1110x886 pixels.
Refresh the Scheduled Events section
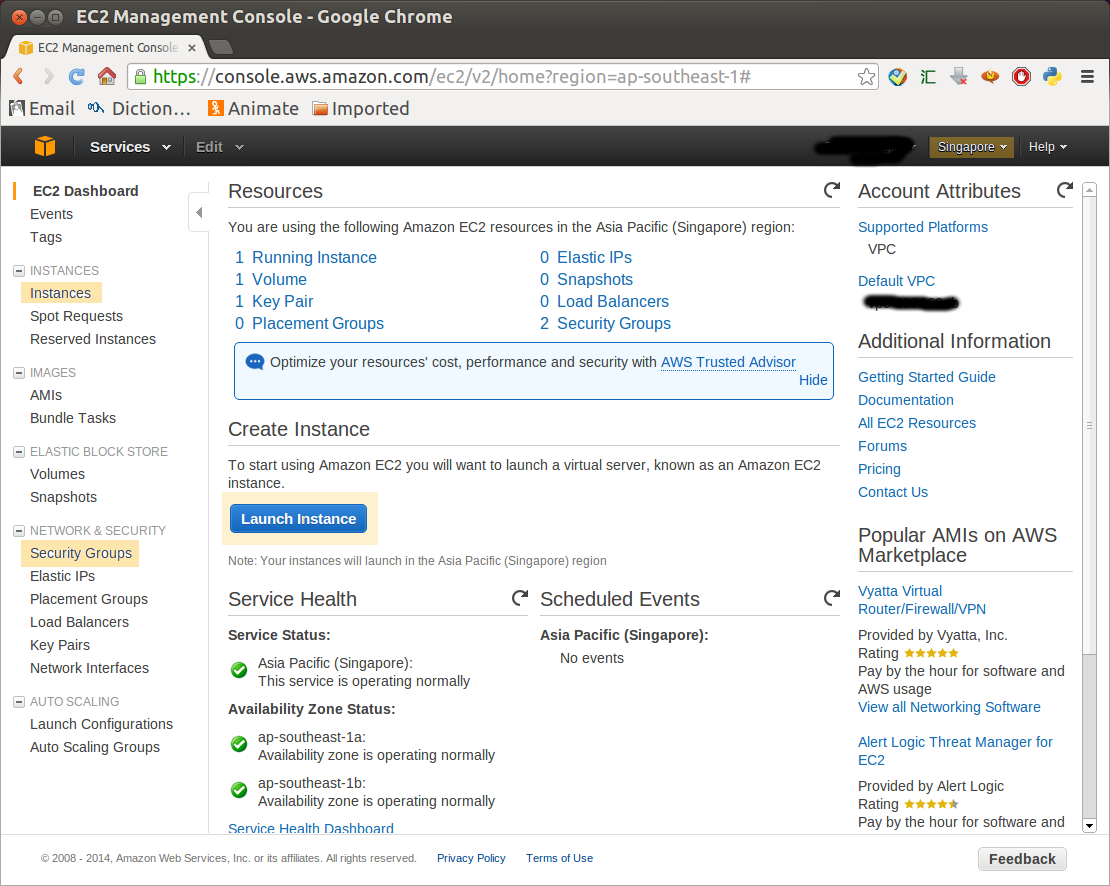tap(831, 598)
